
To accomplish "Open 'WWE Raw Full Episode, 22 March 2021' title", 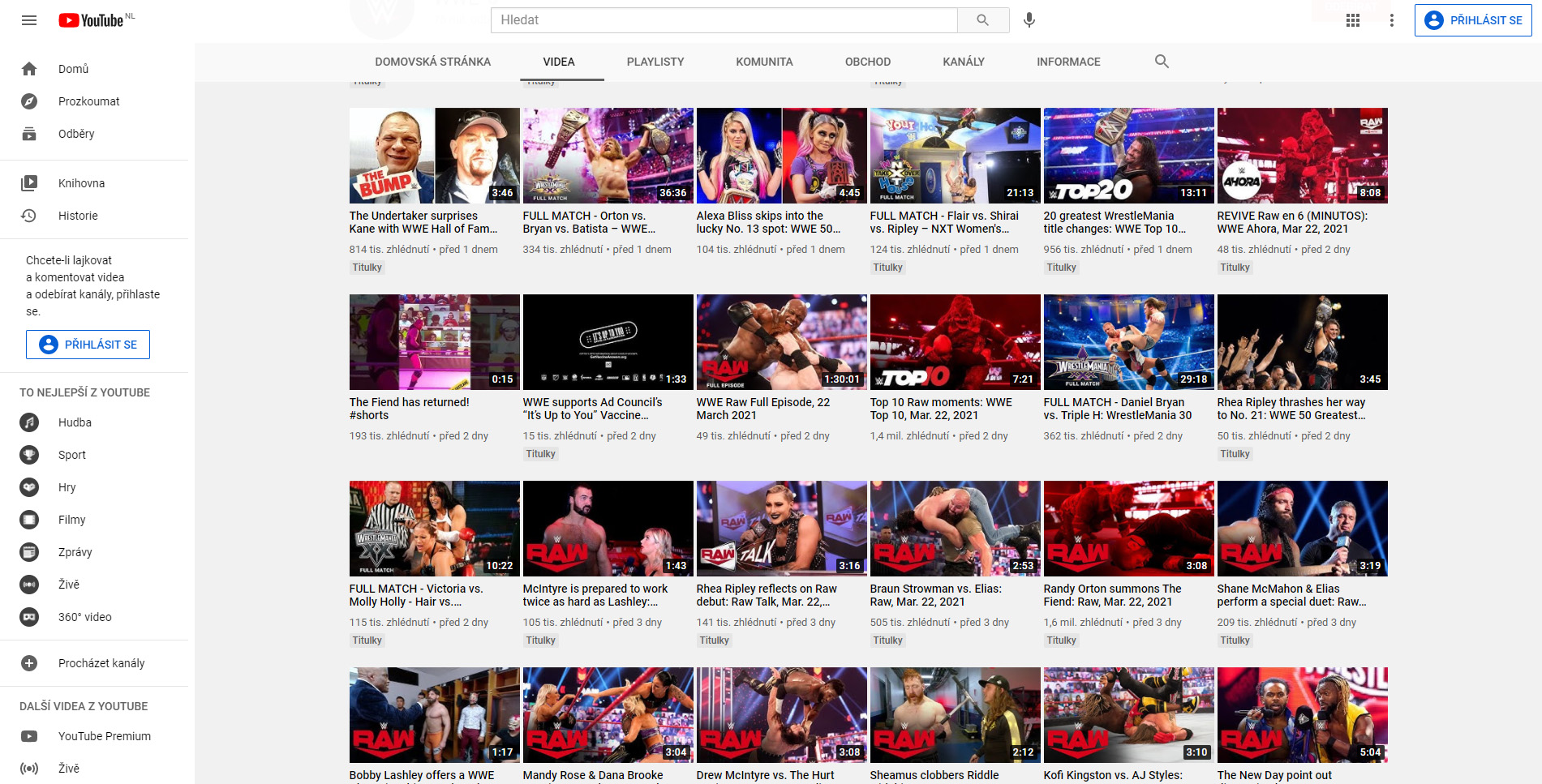I will click(x=762, y=409).
